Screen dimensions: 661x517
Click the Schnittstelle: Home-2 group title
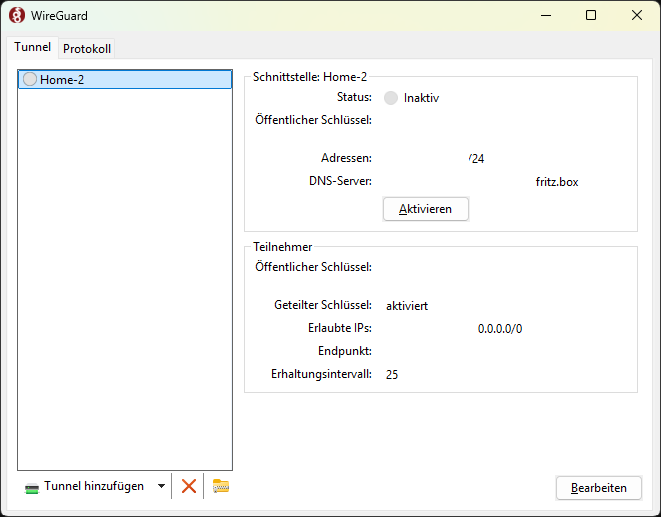(x=310, y=77)
